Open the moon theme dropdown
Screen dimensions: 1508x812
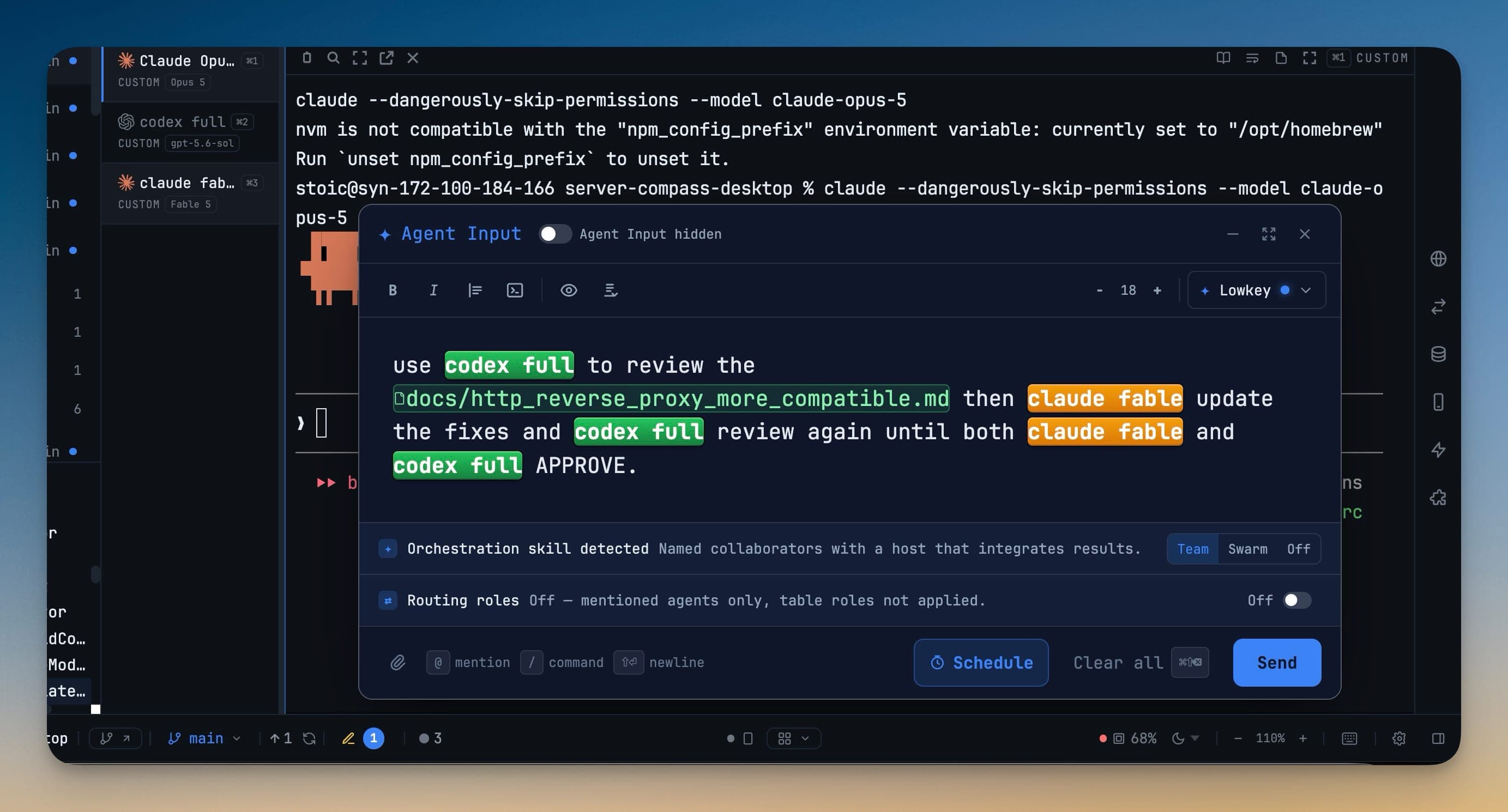(x=1185, y=738)
